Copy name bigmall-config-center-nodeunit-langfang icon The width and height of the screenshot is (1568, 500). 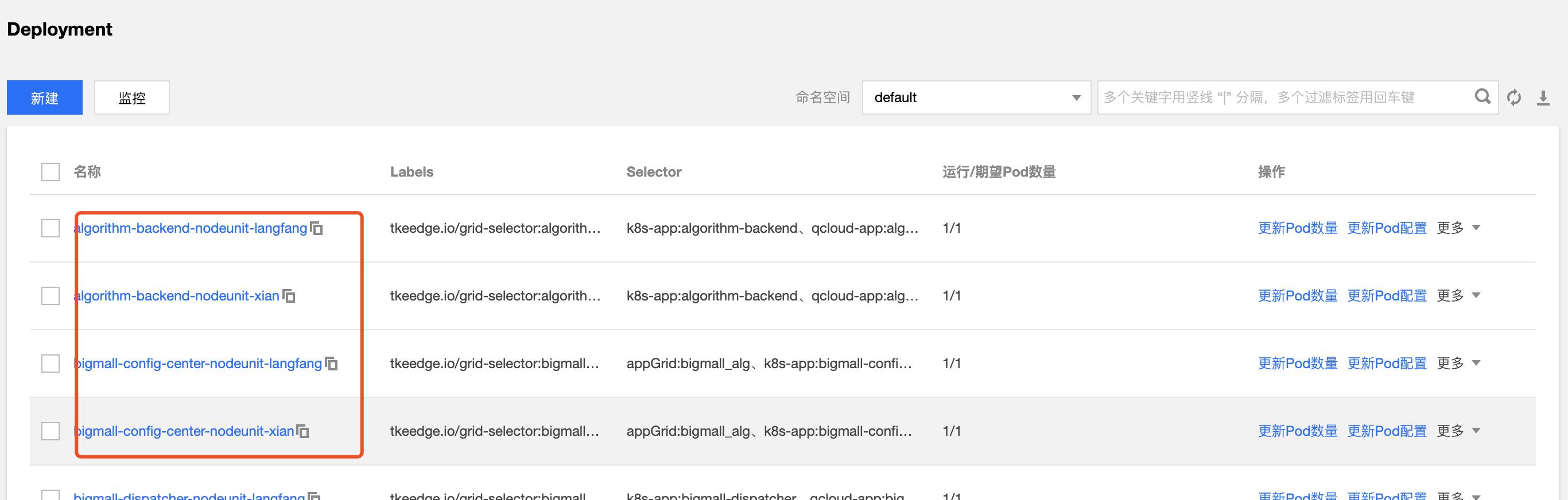(331, 363)
